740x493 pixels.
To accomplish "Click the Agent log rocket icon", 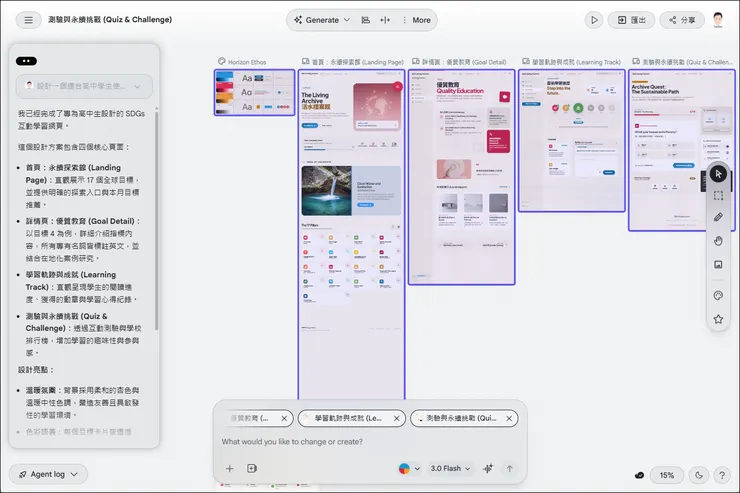I will 23,474.
